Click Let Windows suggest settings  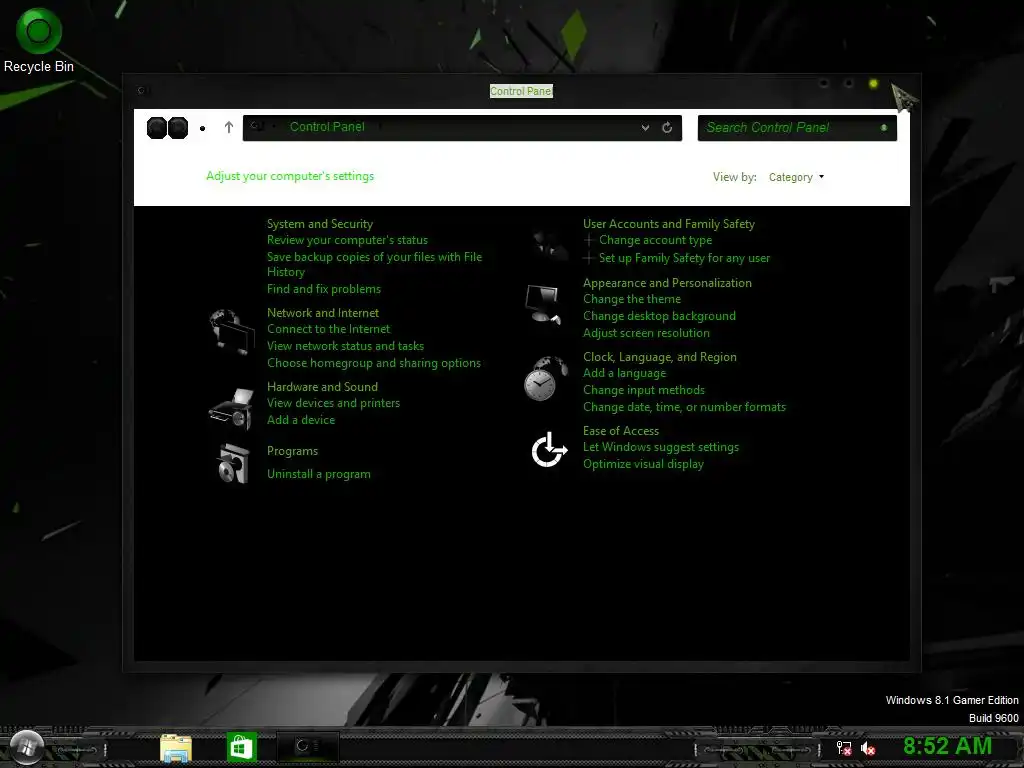[x=661, y=447]
